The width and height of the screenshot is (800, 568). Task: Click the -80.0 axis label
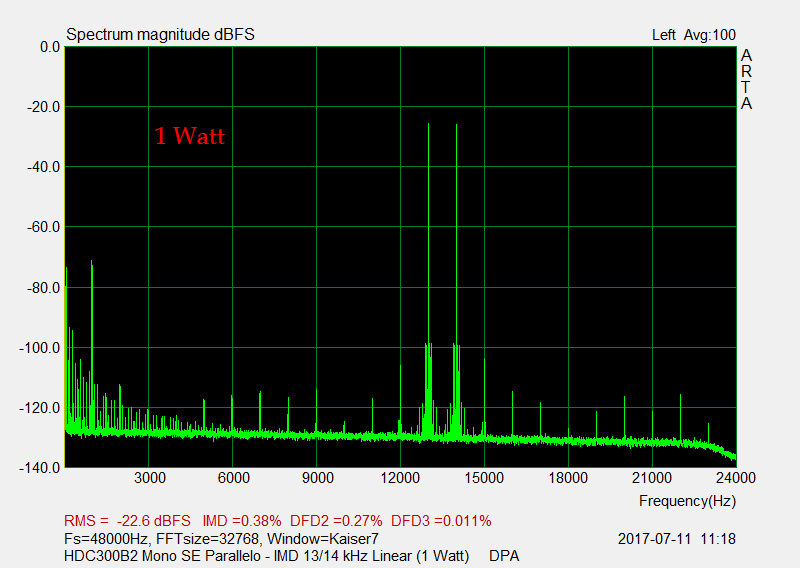click(x=43, y=288)
